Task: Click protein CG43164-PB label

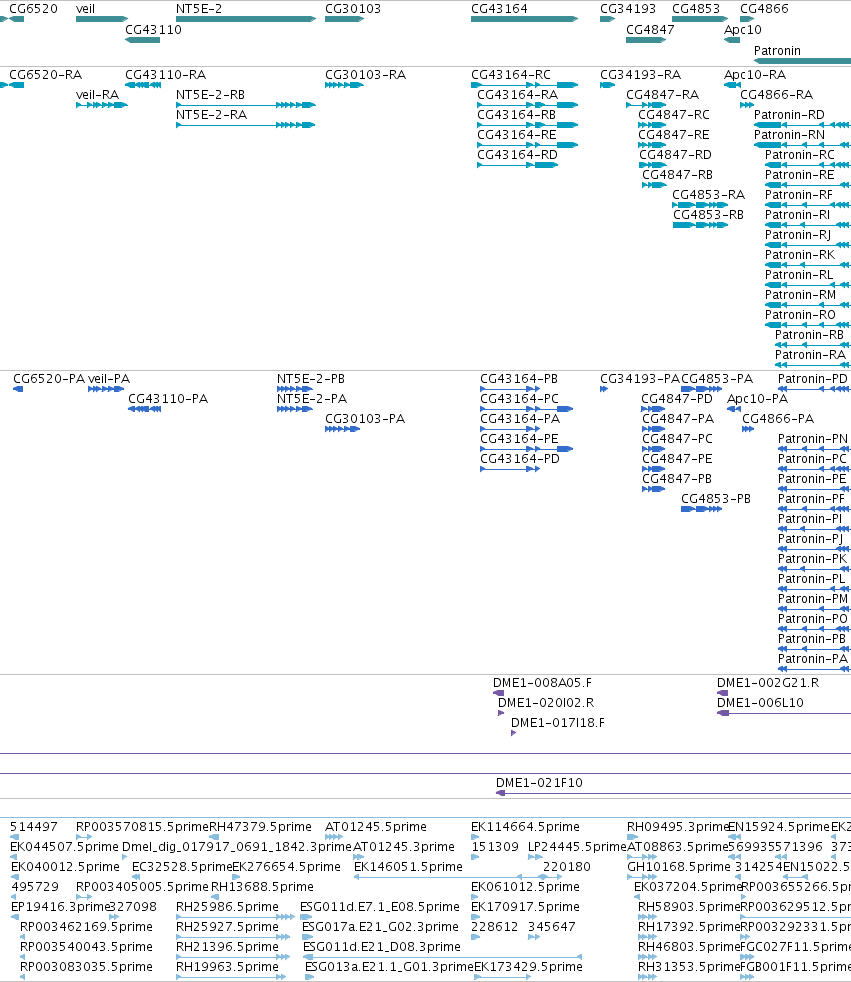Action: click(x=518, y=379)
